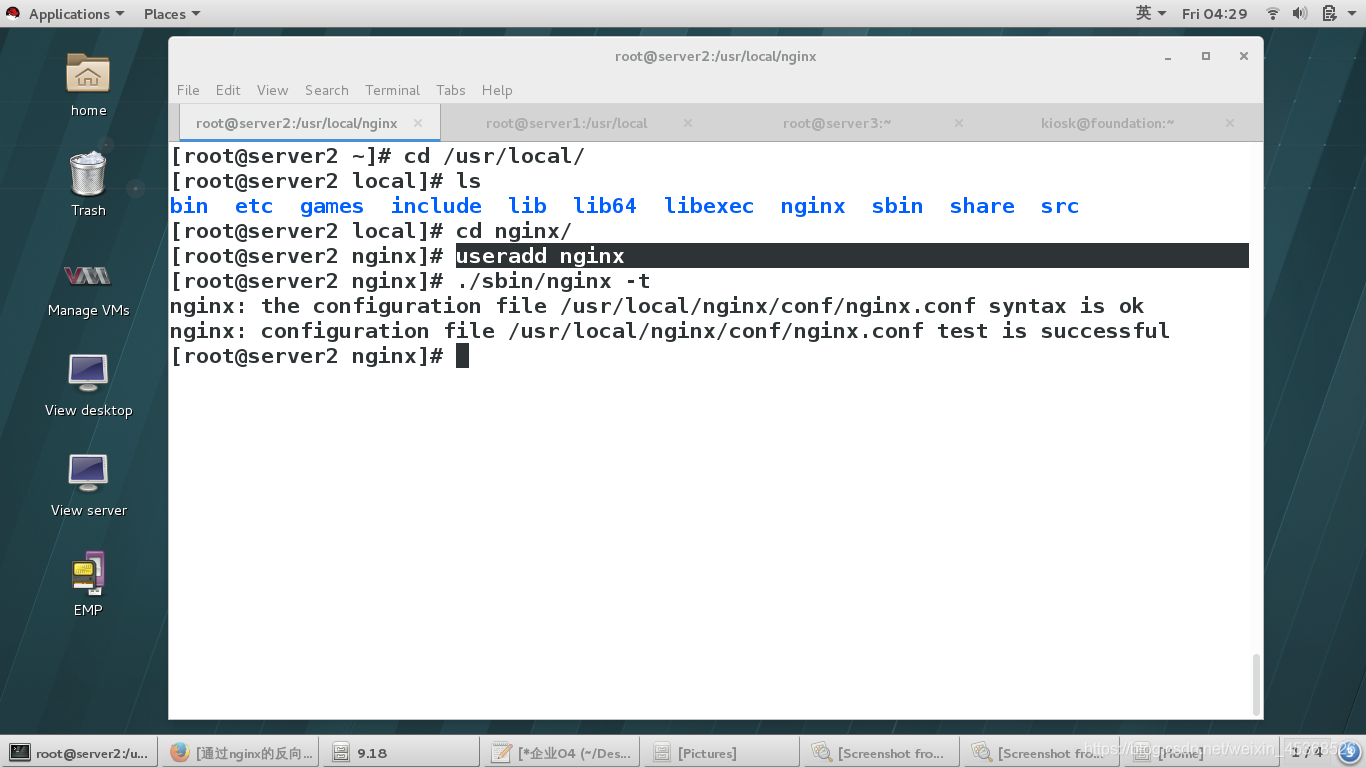This screenshot has height=768, width=1366.
Task: Click 'libexec' in ls output
Action: click(709, 206)
